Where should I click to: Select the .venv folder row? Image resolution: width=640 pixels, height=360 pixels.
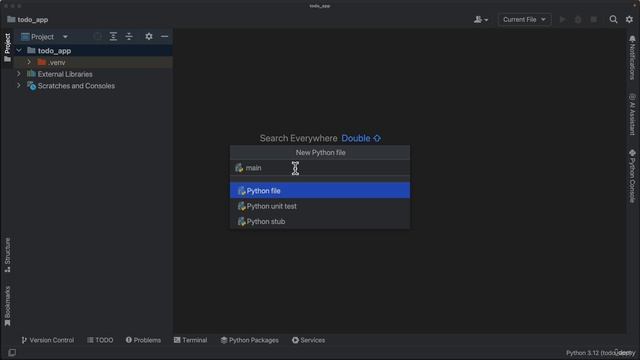(93, 62)
